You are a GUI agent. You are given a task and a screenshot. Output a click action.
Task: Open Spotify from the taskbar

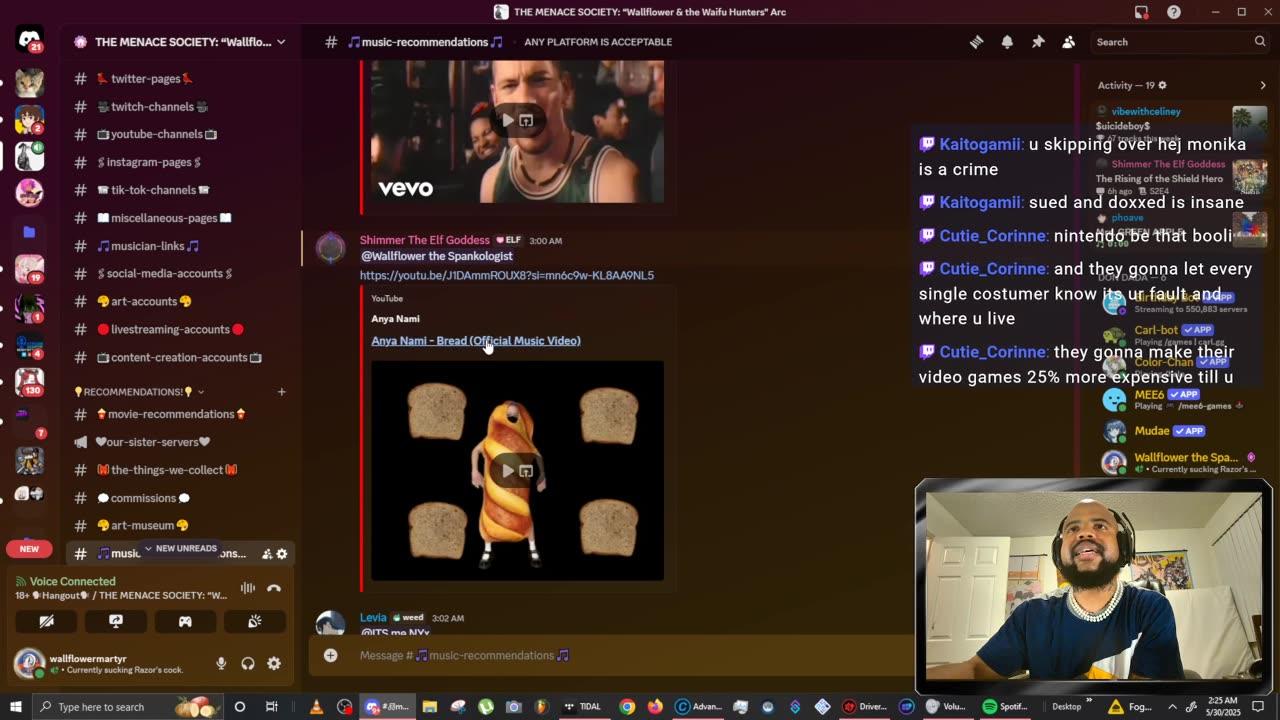tap(1005, 707)
